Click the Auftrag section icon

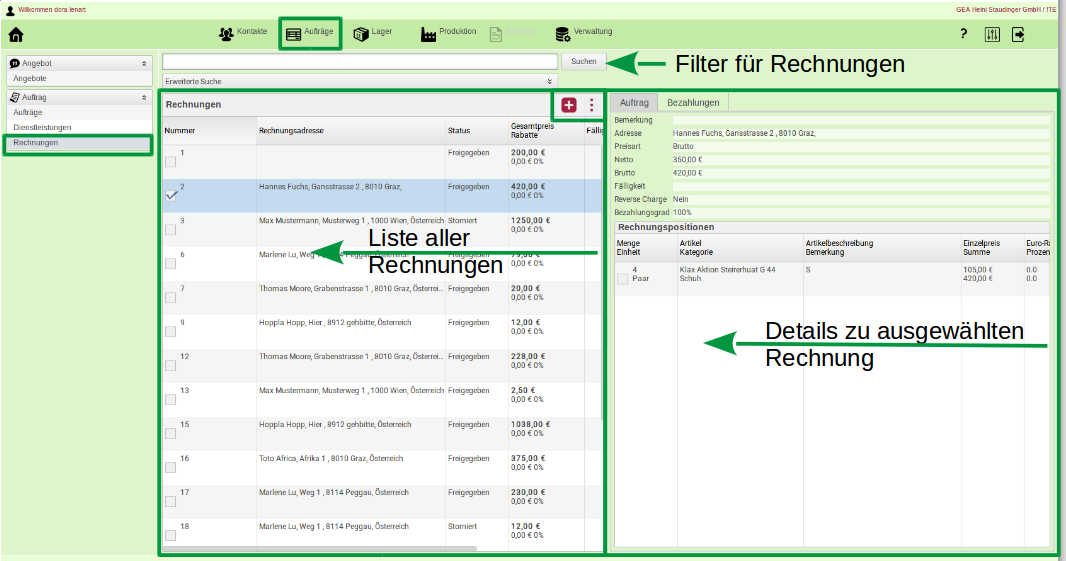coord(14,97)
